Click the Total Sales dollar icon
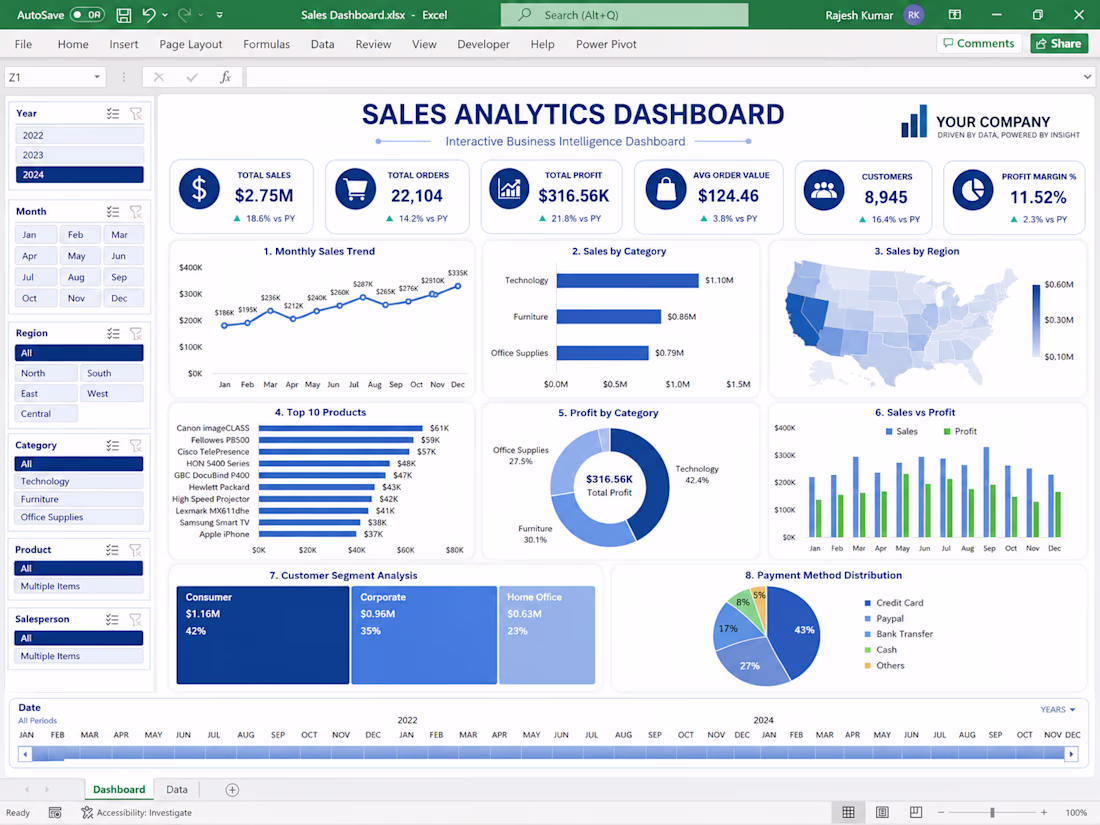 tap(199, 189)
